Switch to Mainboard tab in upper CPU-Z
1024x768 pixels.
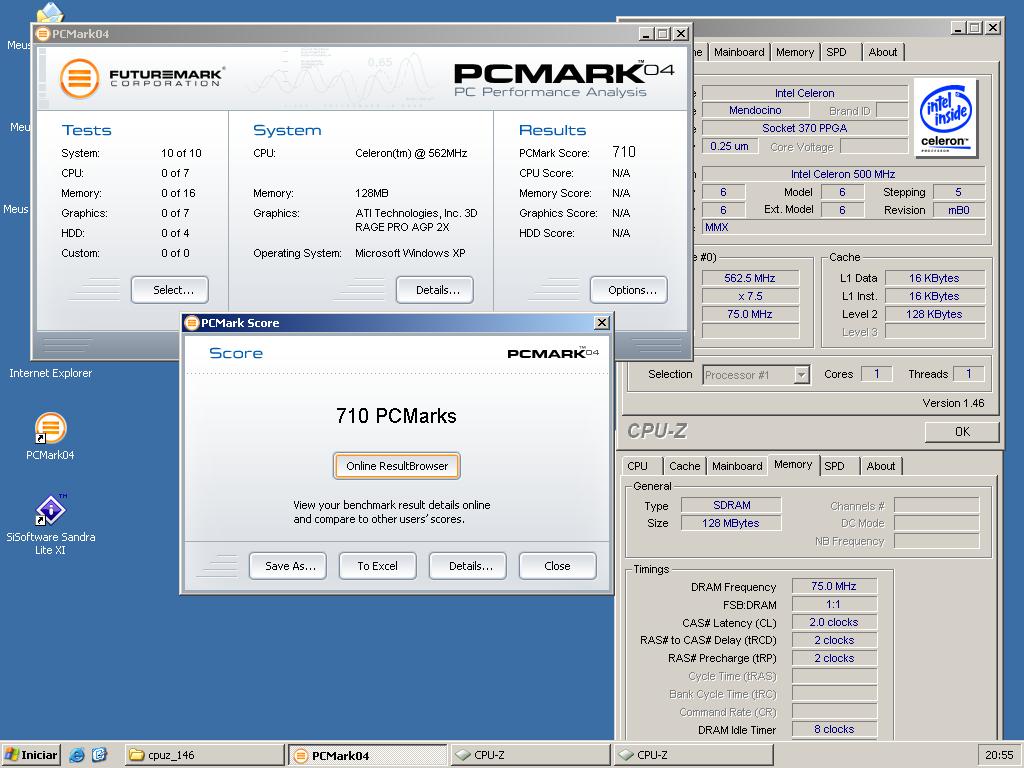739,52
